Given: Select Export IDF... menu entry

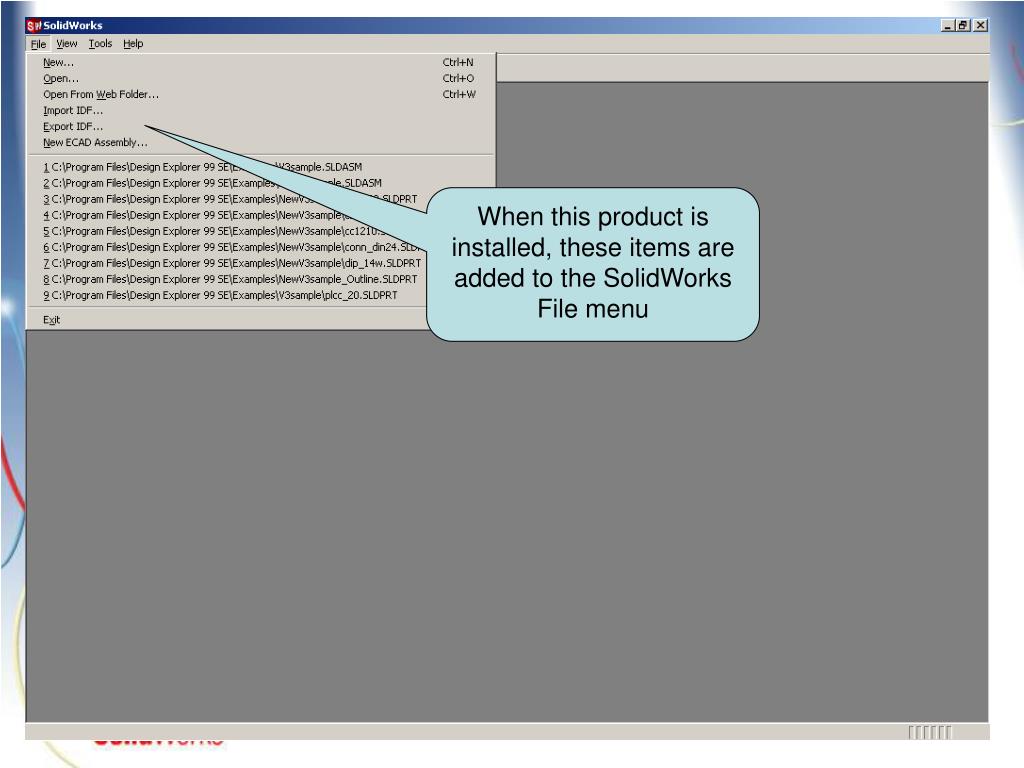Looking at the screenshot, I should pos(261,126).
